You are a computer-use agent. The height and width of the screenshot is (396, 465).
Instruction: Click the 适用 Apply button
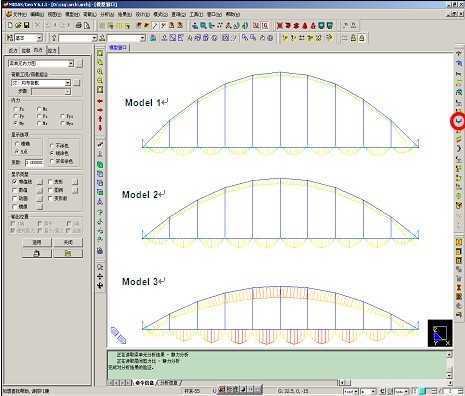(37, 242)
